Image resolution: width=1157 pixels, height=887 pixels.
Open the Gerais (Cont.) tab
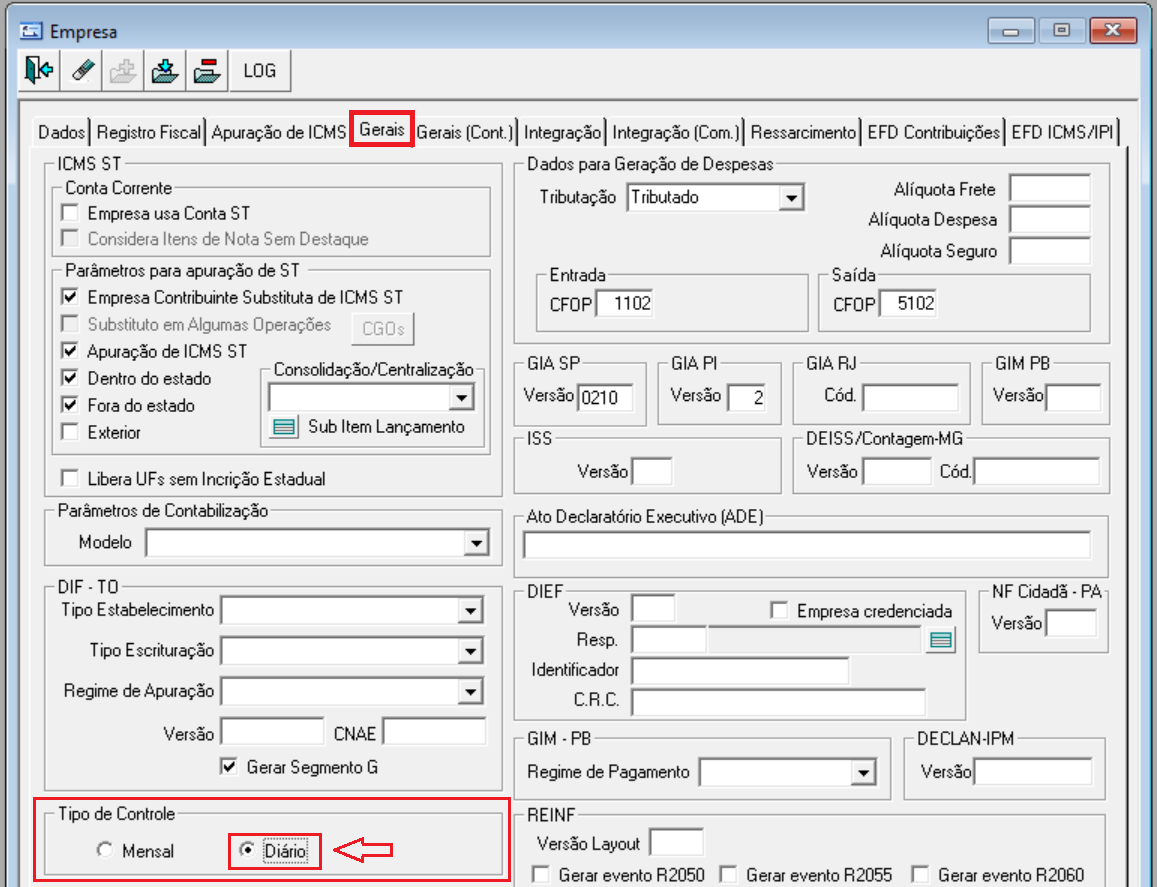465,132
